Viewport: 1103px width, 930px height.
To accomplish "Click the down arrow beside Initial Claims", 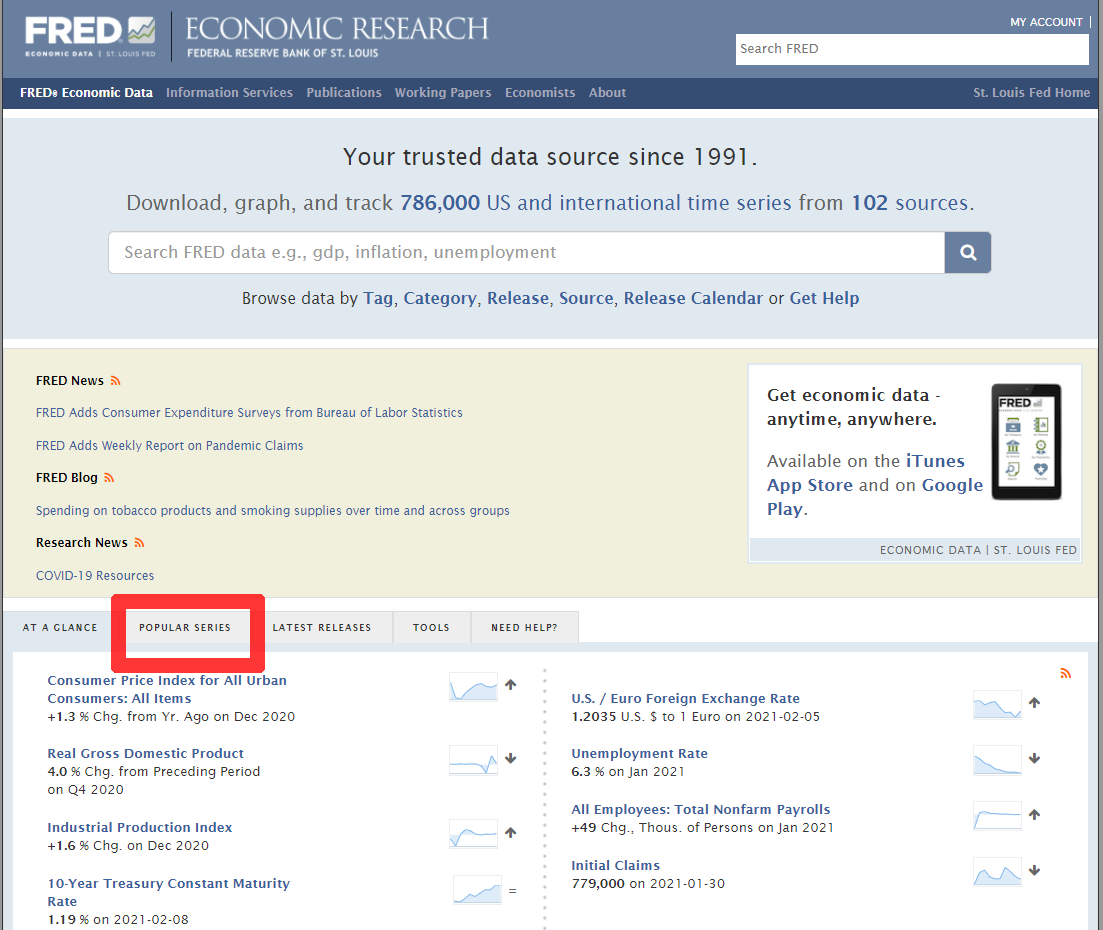I will point(1034,870).
